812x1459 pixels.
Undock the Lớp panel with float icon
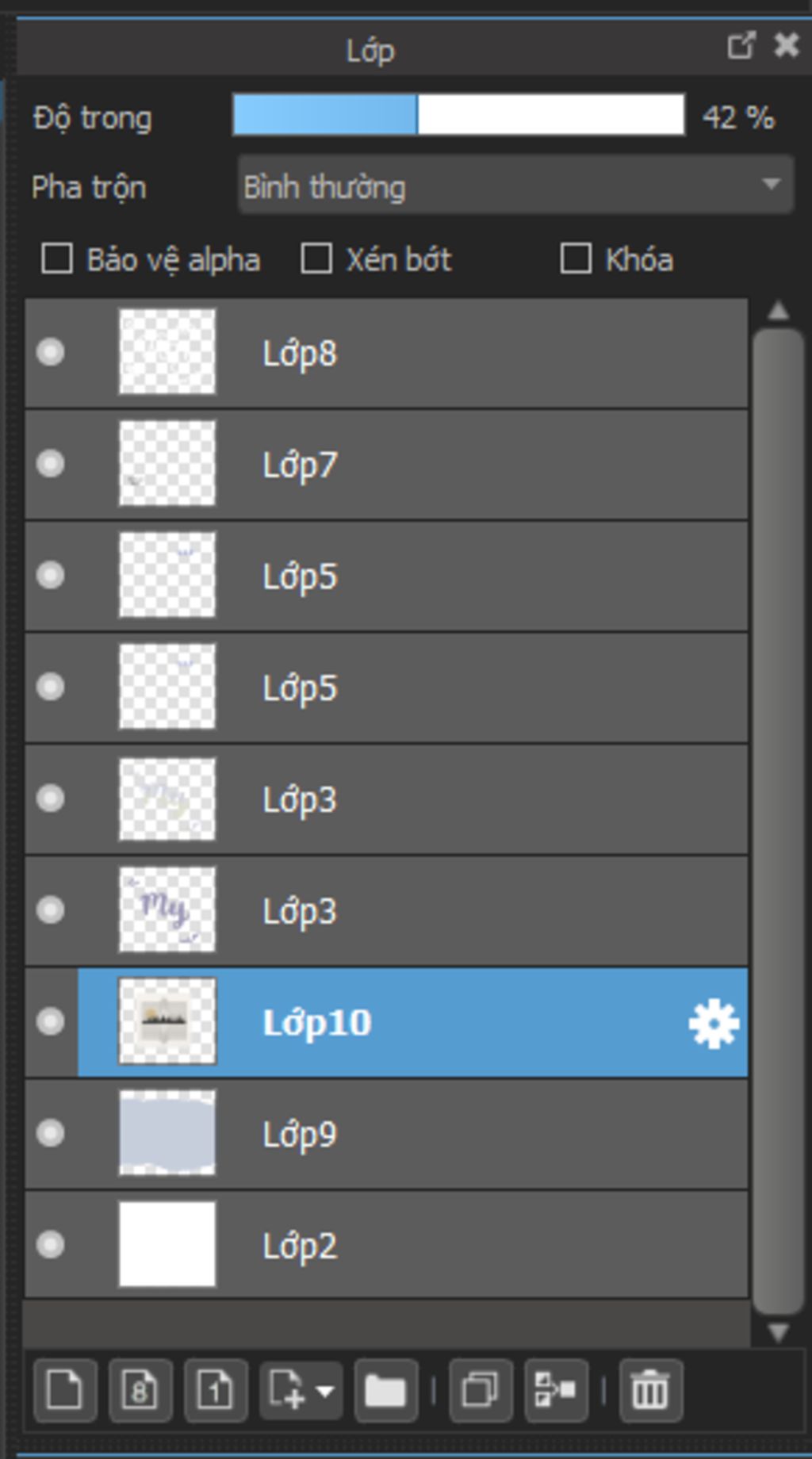741,45
